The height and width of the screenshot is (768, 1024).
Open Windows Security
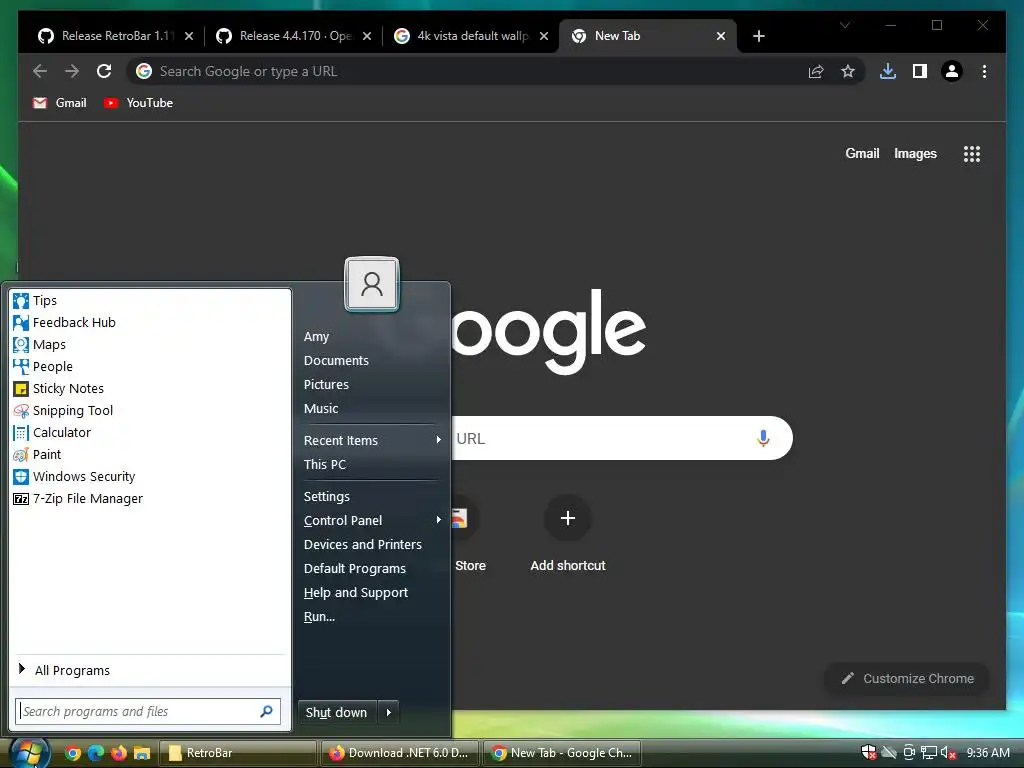click(74, 477)
